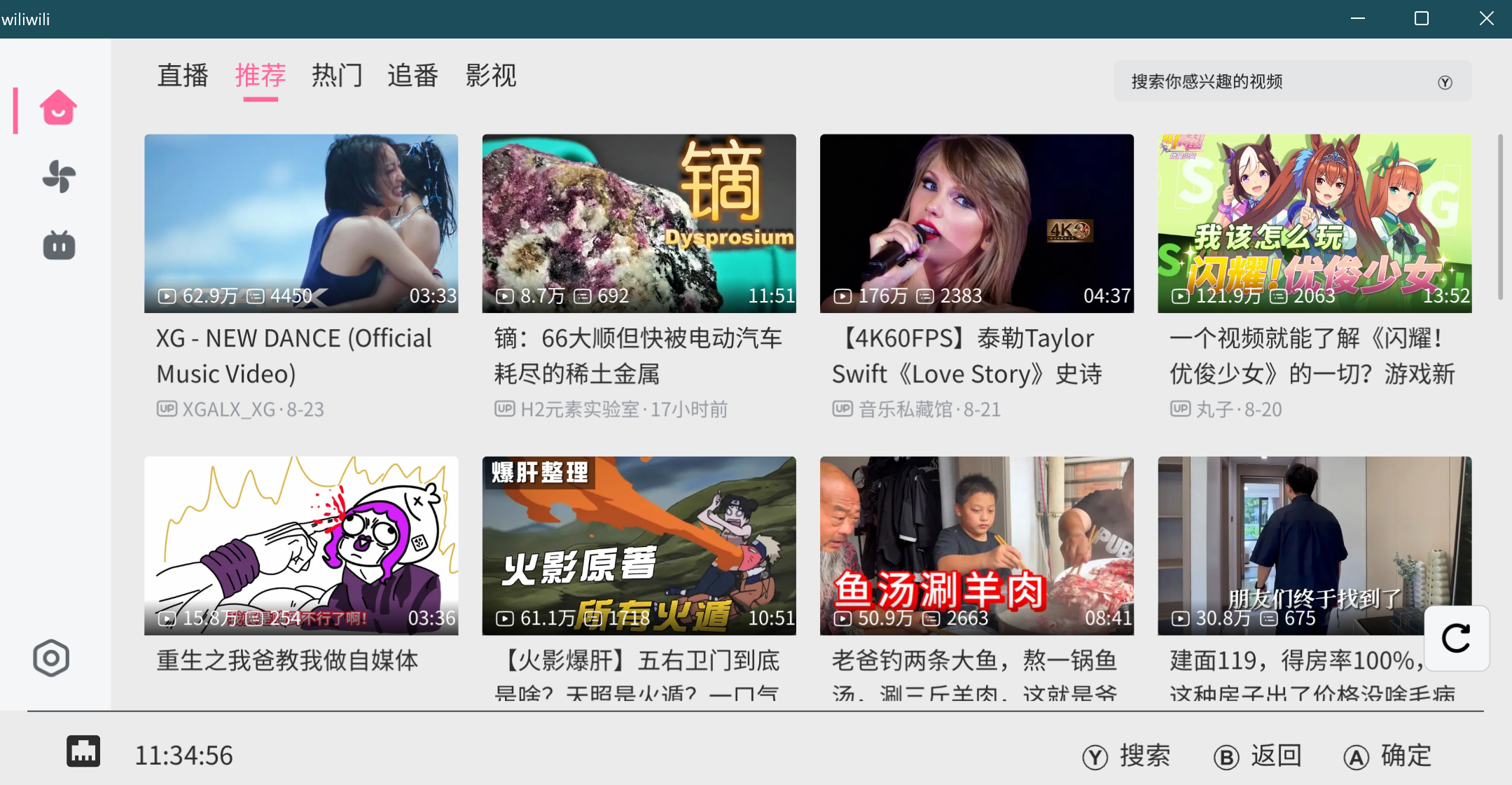
Task: Click the vertical scrollbar on right edge
Action: point(1500,217)
